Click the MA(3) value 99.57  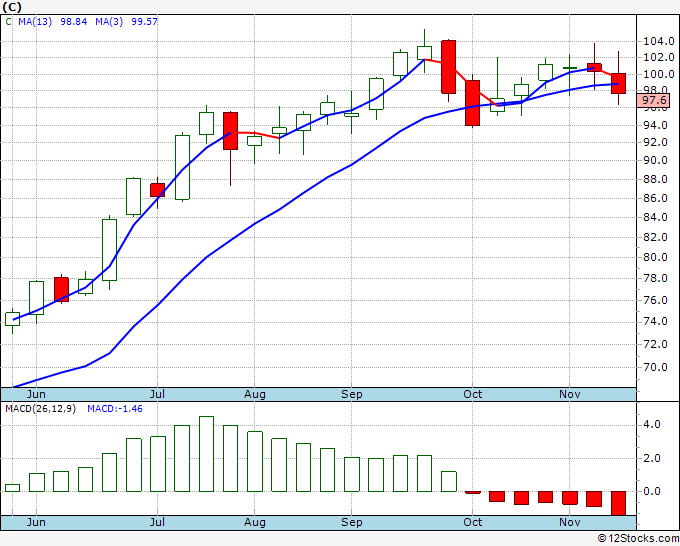click(x=144, y=21)
